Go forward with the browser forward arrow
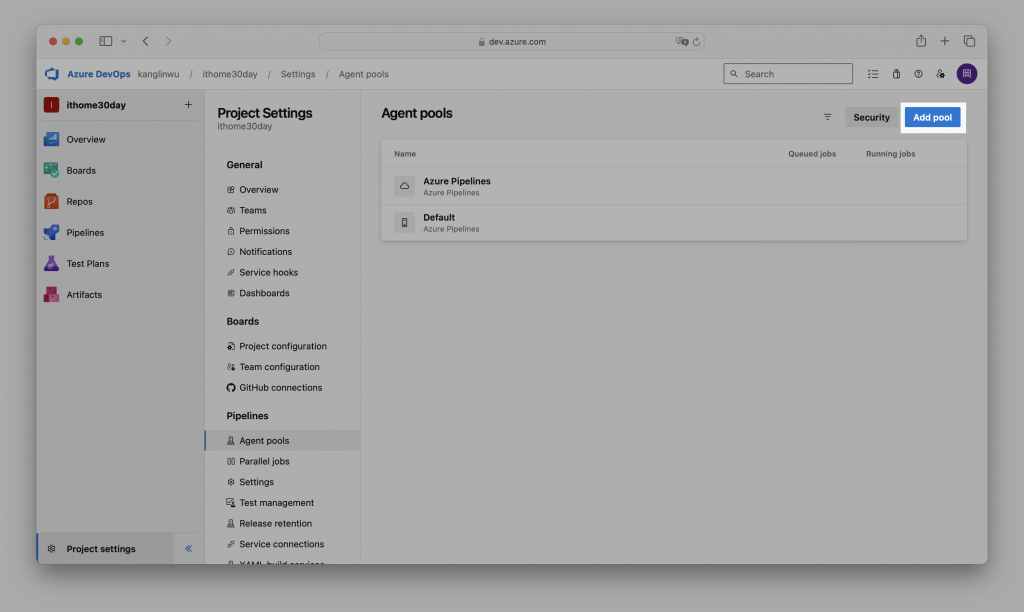 pos(168,41)
